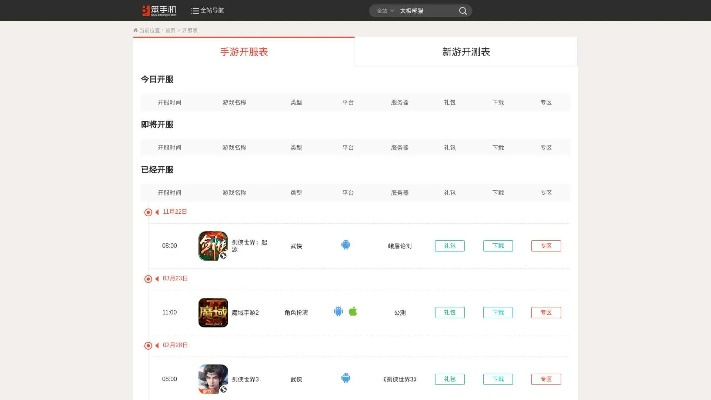Open the 魔域手游2 game thumbnail
Viewport: 711px width, 400px height.
[213, 312]
